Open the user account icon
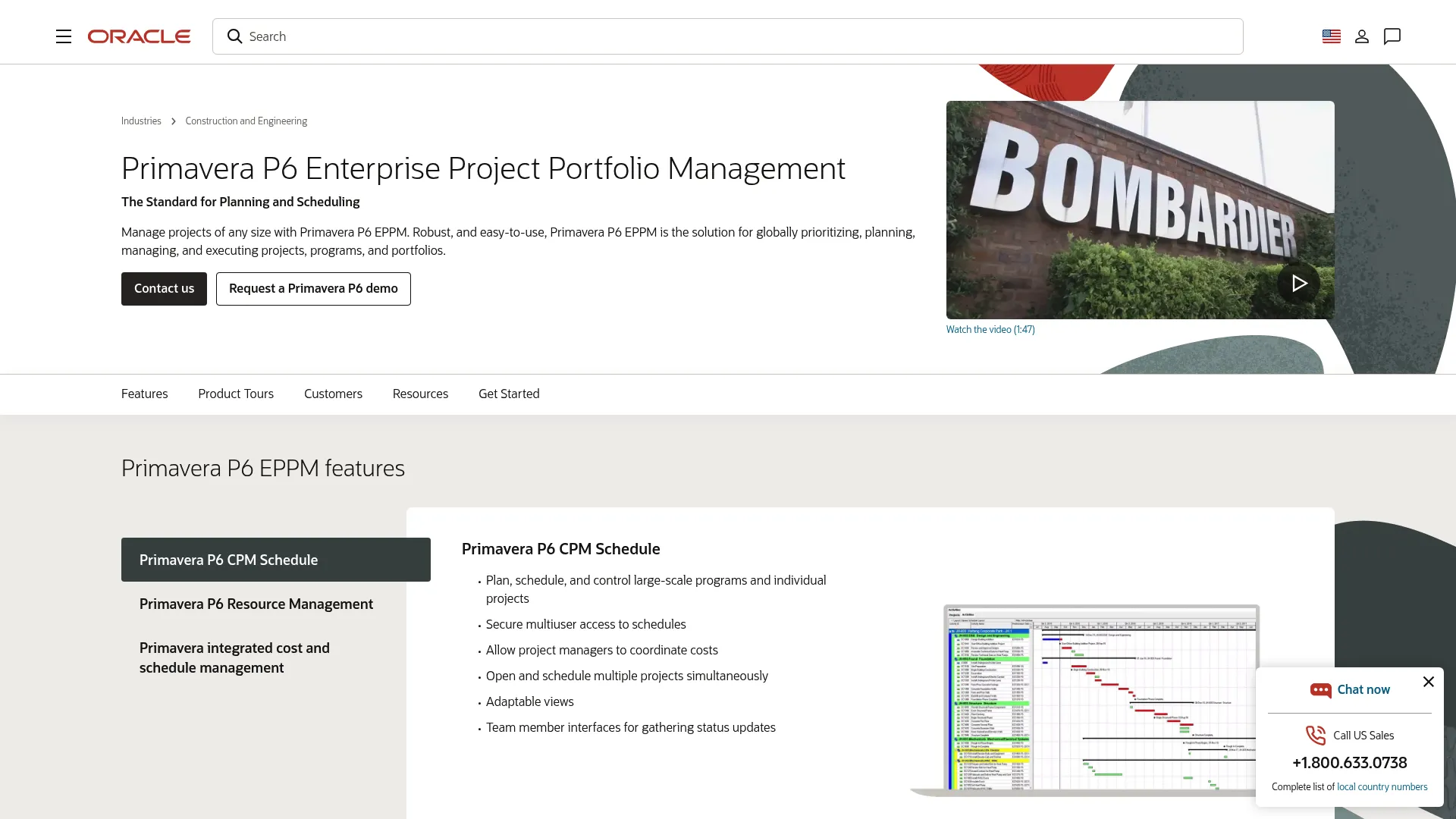This screenshot has width=1456, height=819. pyautogui.click(x=1362, y=36)
